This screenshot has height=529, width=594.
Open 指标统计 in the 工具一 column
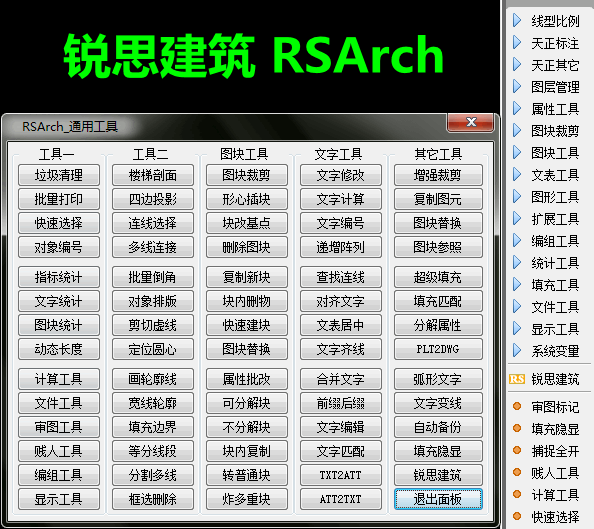(x=59, y=277)
